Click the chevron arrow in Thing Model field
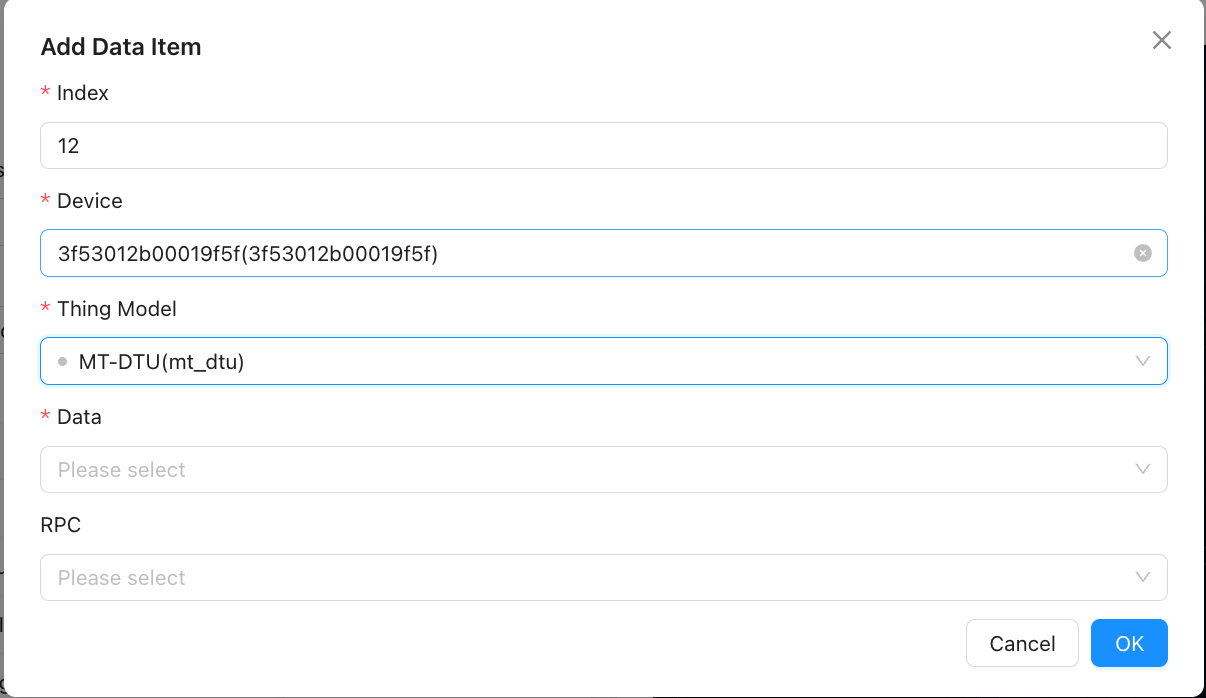The image size is (1206, 698). coord(1143,361)
